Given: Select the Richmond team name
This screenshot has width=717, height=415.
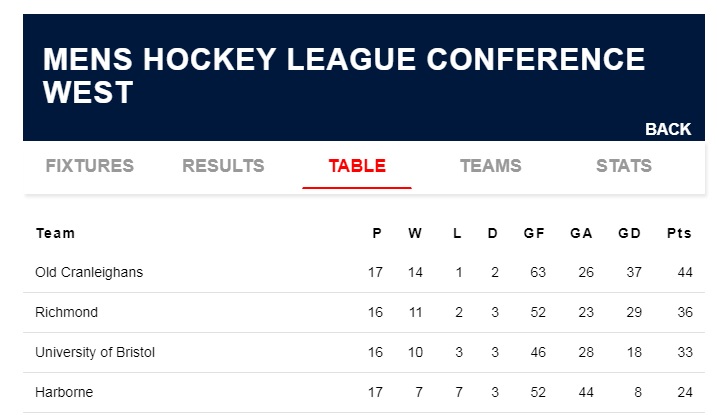Looking at the screenshot, I should tap(66, 312).
